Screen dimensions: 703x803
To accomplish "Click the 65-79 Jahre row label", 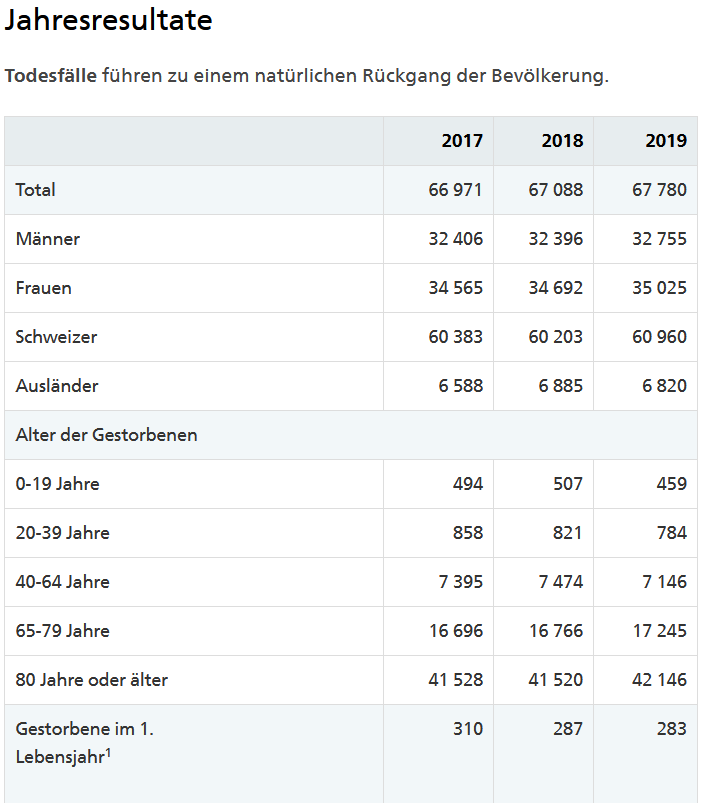I will click(63, 631).
